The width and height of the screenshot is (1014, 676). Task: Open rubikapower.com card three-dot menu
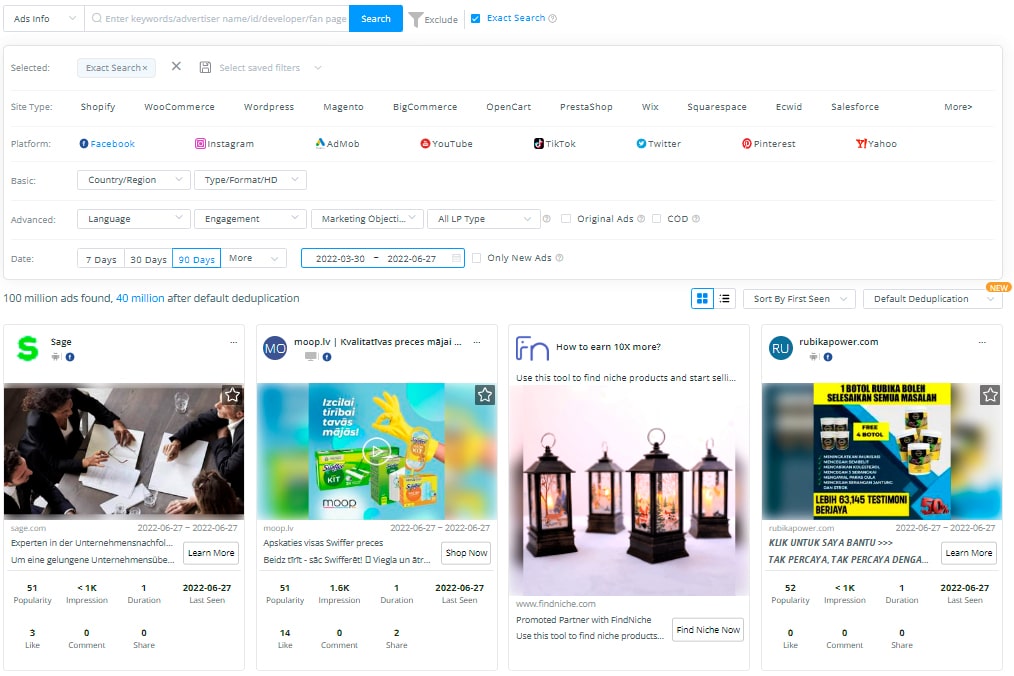point(982,342)
